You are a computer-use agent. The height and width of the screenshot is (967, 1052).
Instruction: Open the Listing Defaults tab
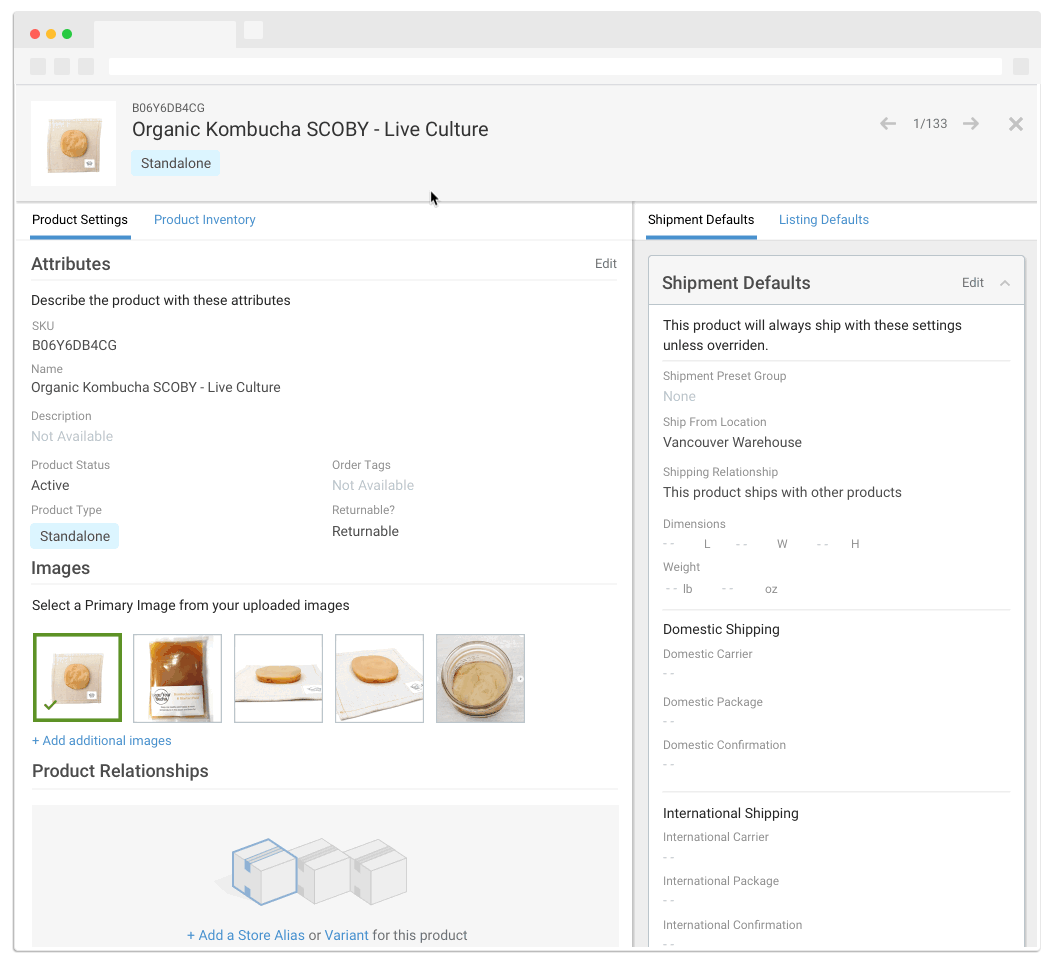823,220
